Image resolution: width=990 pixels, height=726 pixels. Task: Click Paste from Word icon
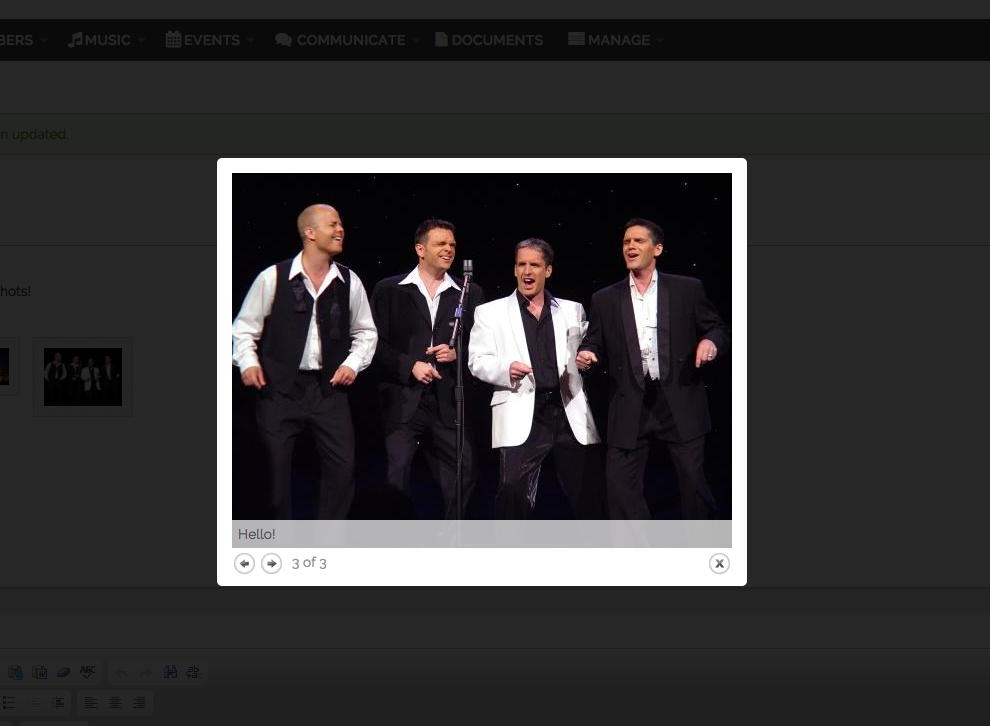pos(39,672)
